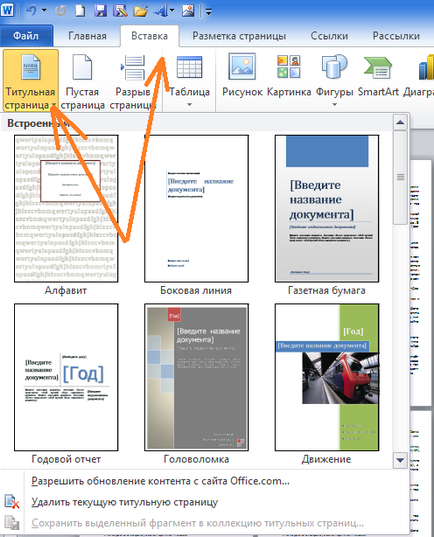Click the Open folder icon
This screenshot has height=537, width=434.
pos(140,10)
